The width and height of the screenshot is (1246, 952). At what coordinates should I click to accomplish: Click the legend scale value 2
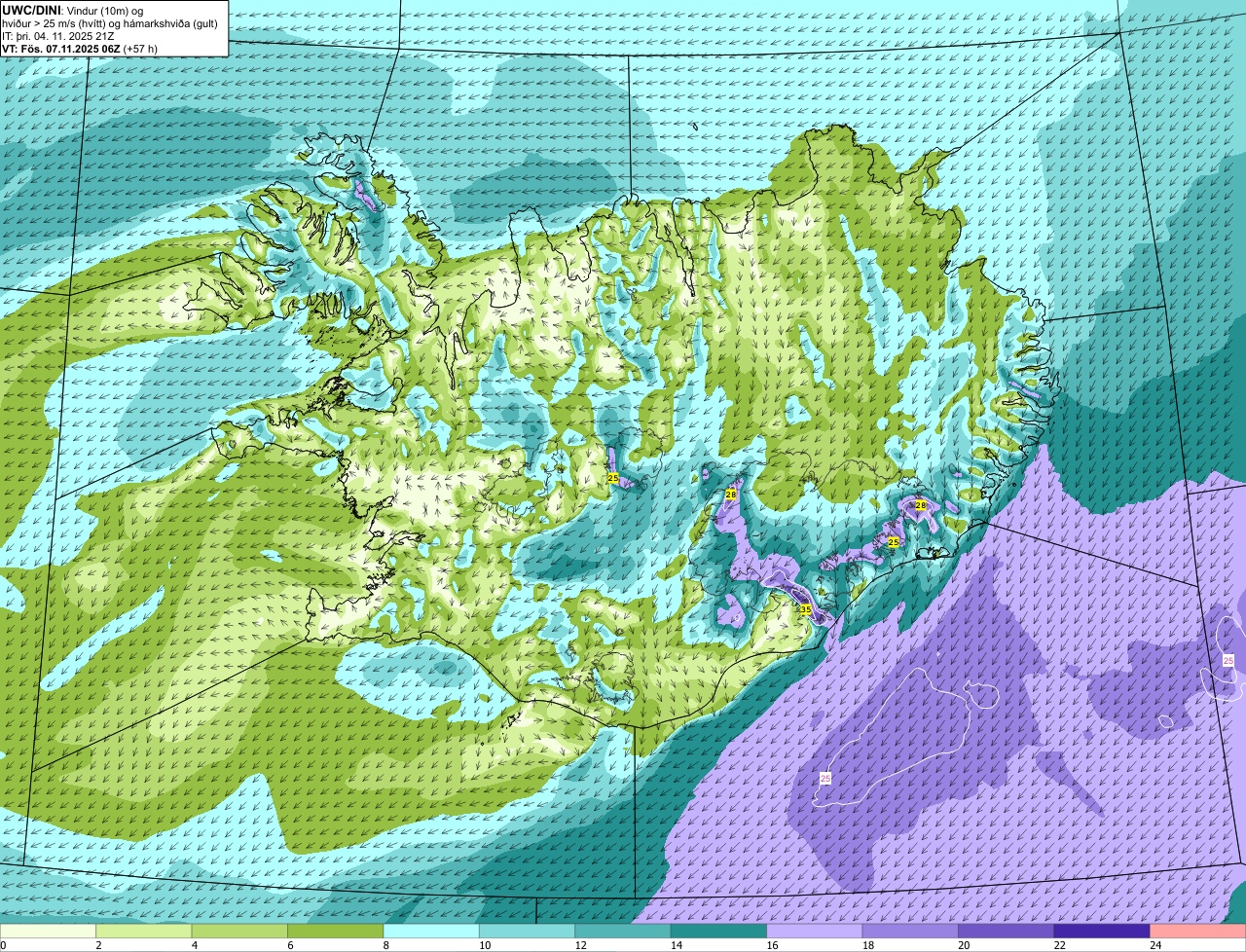pos(98,945)
